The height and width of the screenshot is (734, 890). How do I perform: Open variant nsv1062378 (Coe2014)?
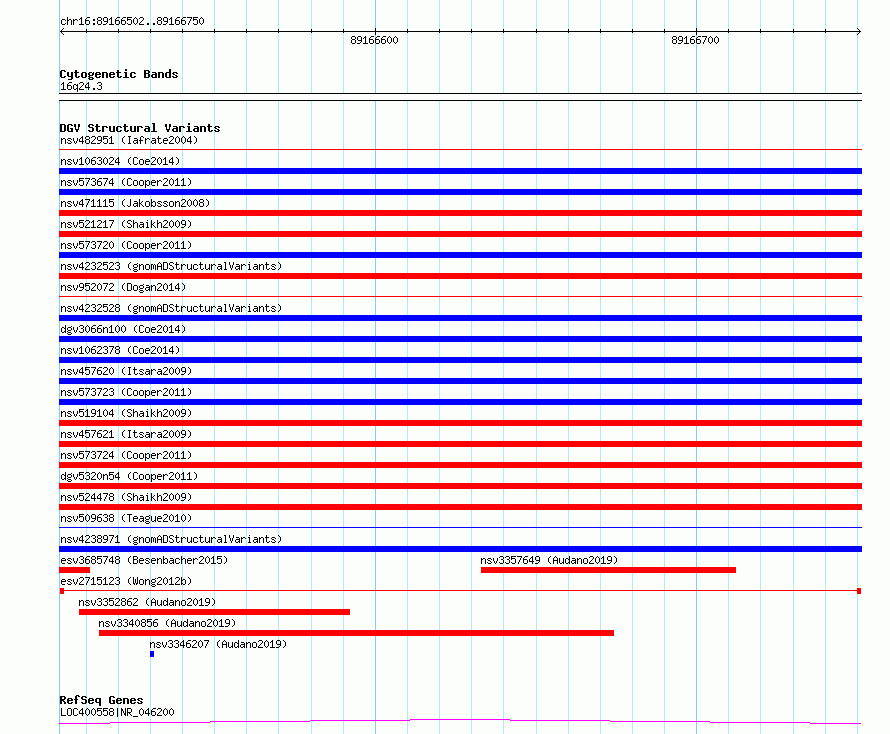pos(120,350)
